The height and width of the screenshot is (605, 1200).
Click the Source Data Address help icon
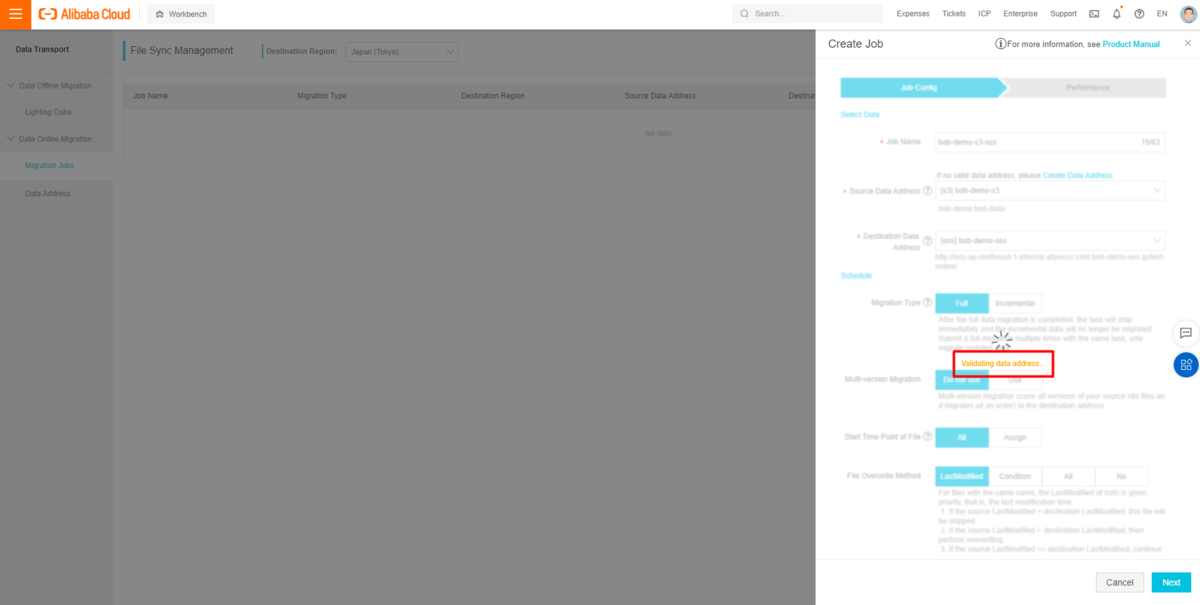pos(928,191)
